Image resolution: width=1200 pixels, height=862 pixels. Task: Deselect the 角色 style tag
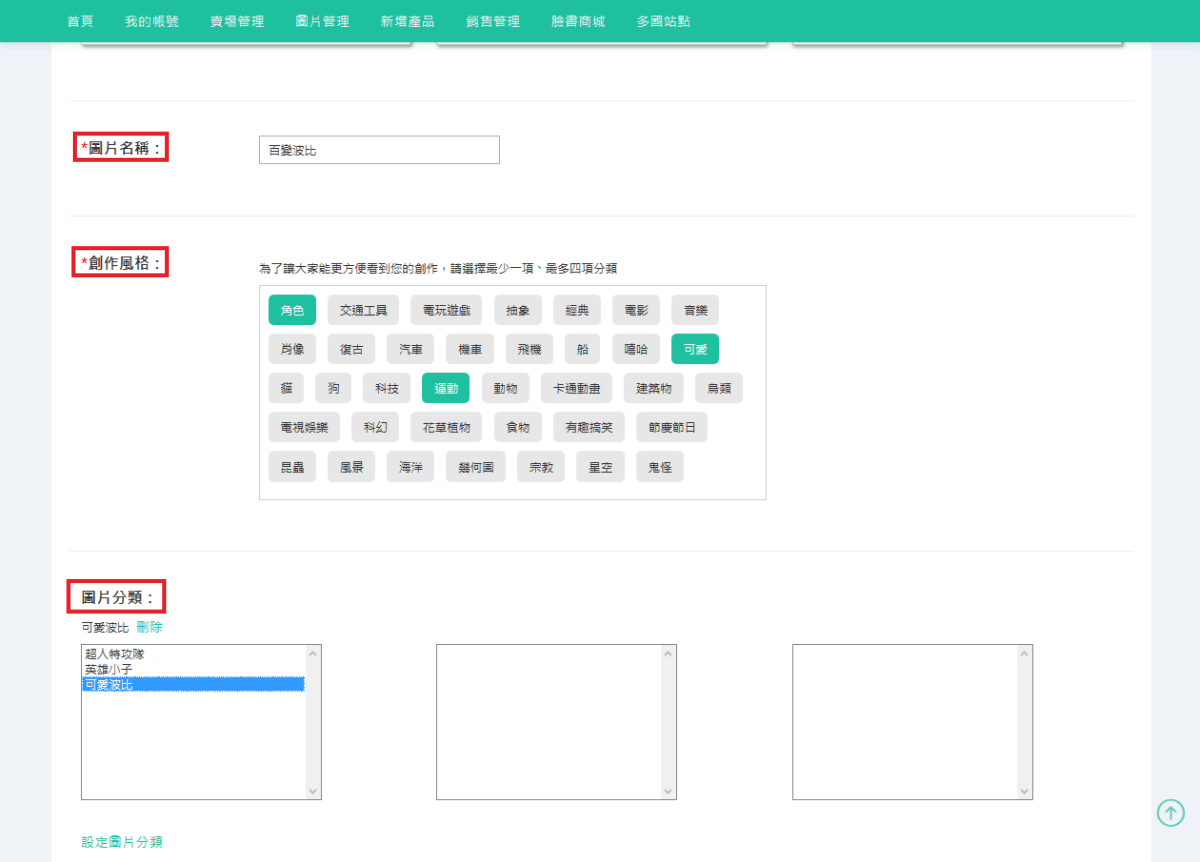(292, 310)
